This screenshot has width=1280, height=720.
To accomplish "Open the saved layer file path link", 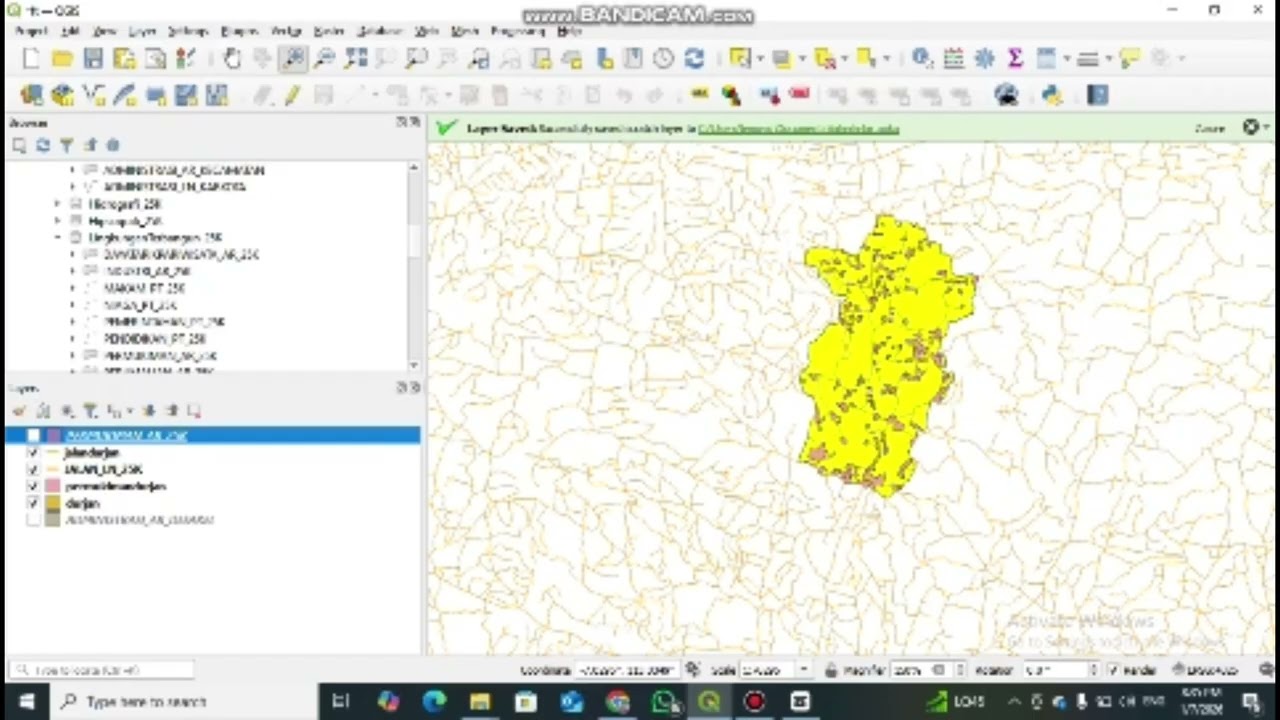I will click(x=798, y=128).
